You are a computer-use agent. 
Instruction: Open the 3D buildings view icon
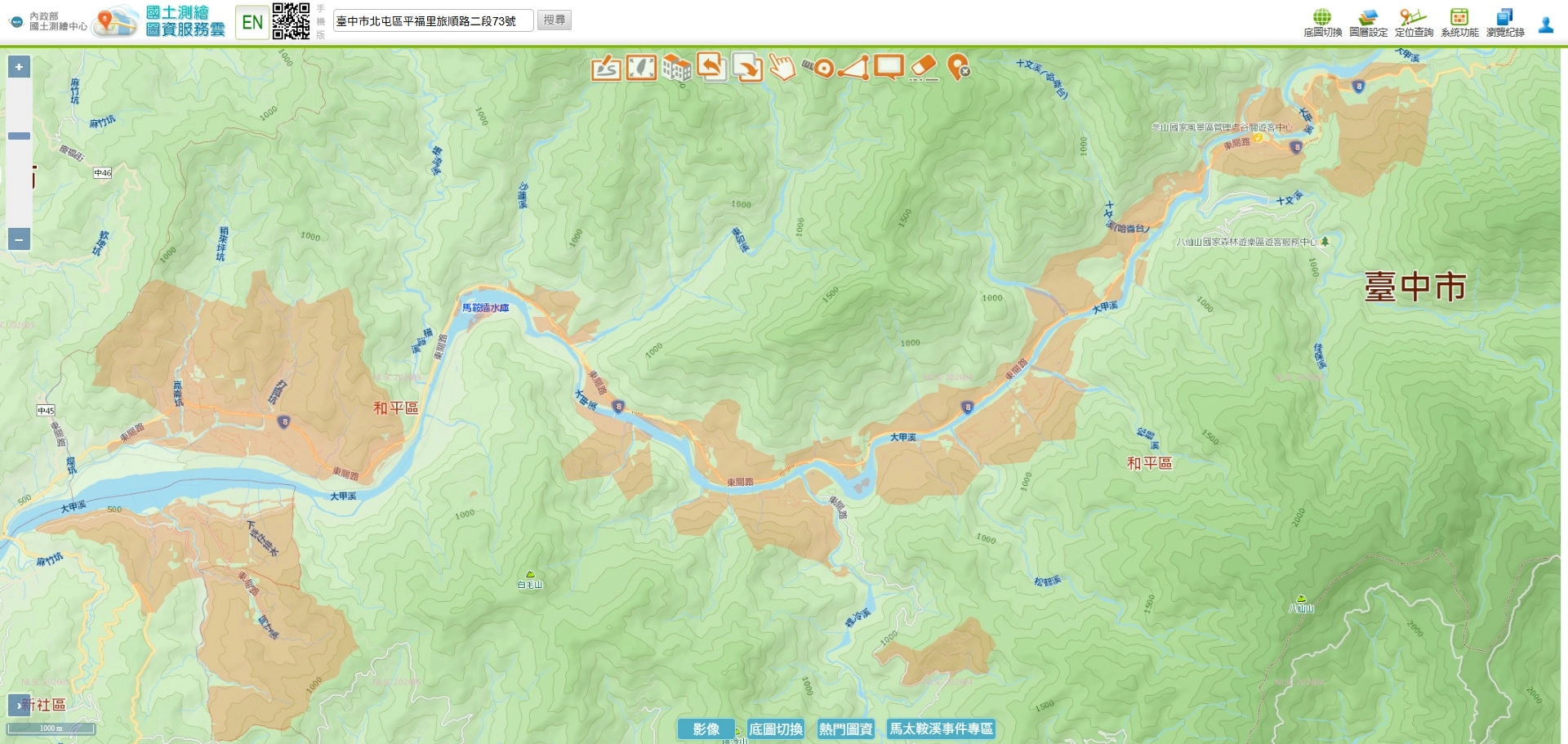tap(677, 68)
